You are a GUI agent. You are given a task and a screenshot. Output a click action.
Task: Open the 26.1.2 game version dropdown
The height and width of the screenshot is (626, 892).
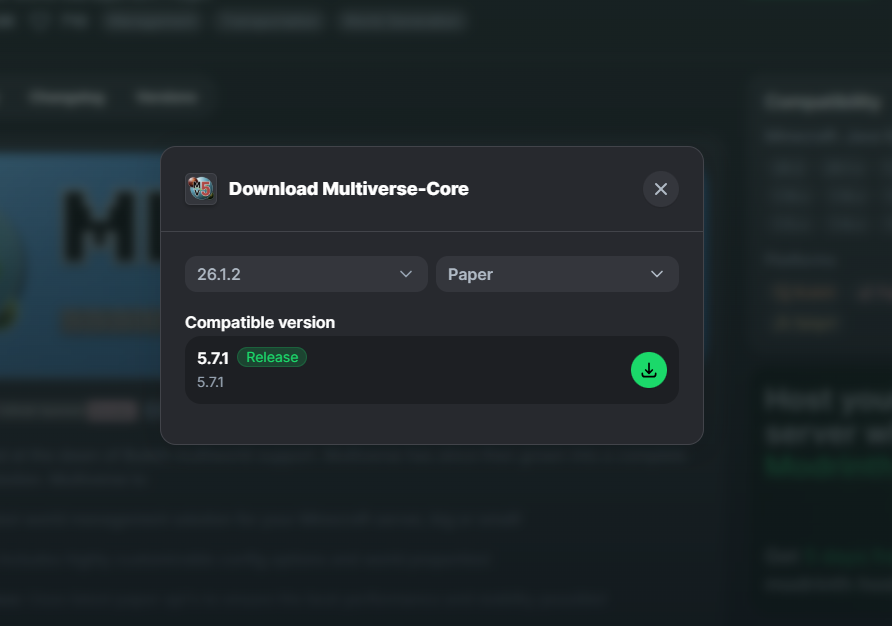306,274
